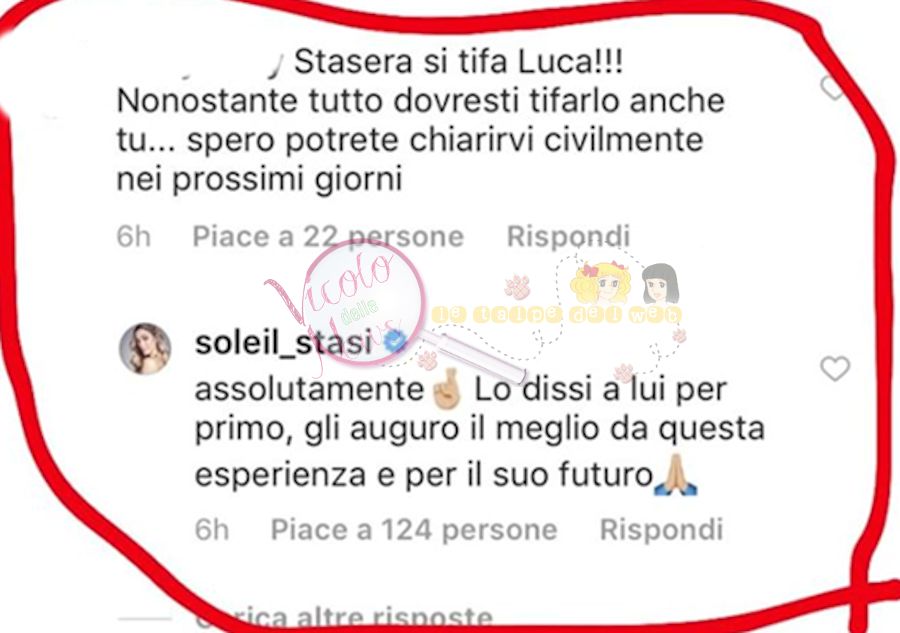Click the 6h timestamp of the first comment
This screenshot has height=633, width=900.
pyautogui.click(x=133, y=236)
